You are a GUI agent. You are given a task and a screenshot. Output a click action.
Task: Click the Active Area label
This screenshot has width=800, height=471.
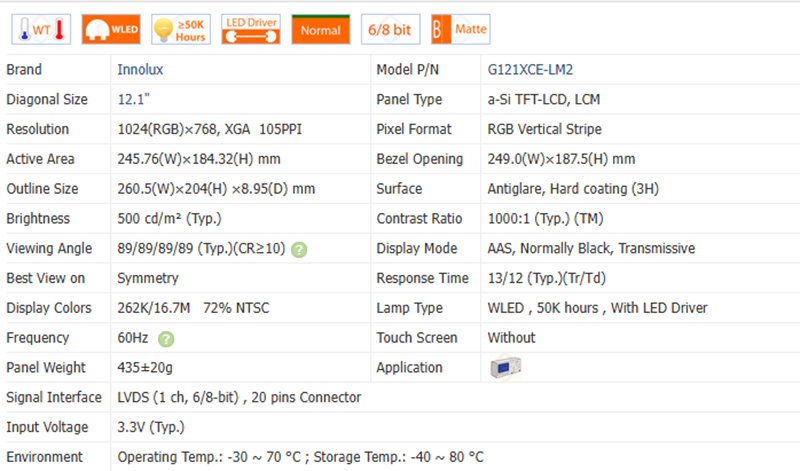[40, 159]
